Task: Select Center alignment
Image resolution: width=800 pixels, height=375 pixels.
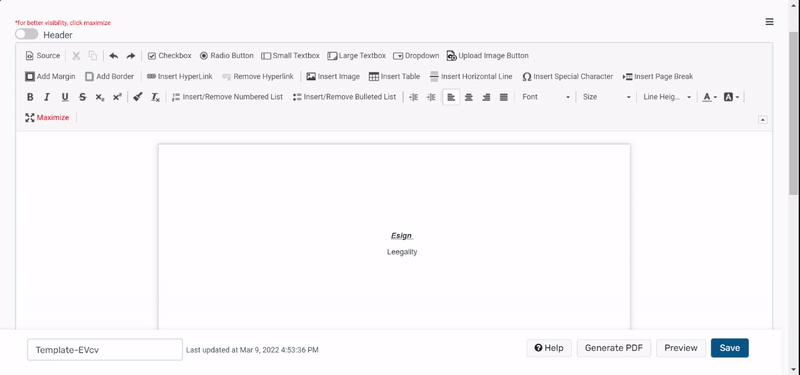Action: coord(468,97)
